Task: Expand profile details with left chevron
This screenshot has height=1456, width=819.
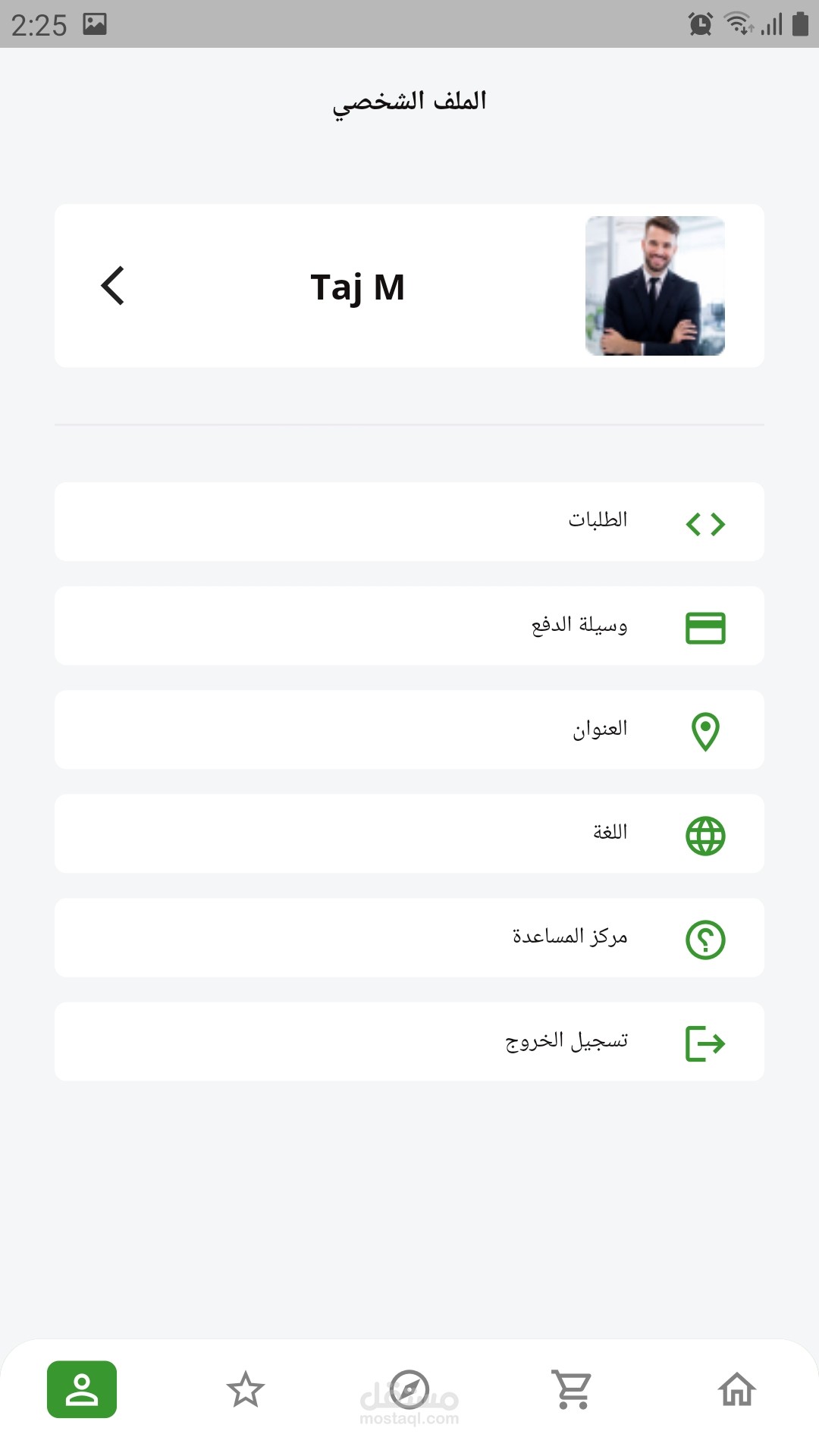Action: point(112,286)
